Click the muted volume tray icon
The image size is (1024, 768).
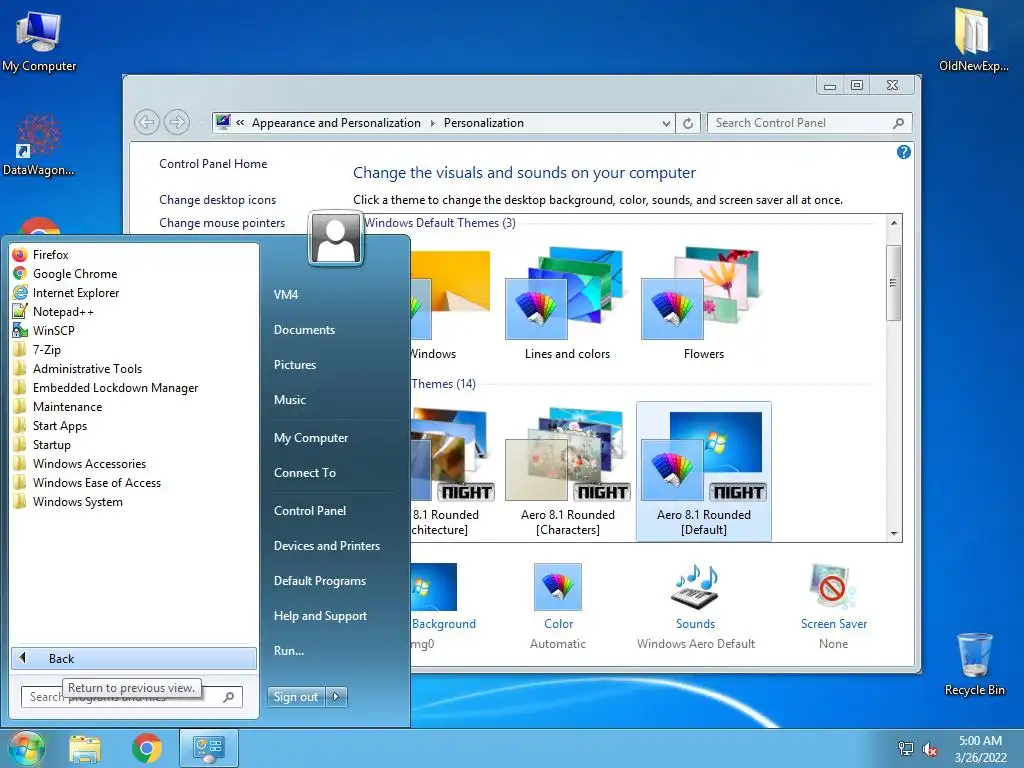pos(930,749)
